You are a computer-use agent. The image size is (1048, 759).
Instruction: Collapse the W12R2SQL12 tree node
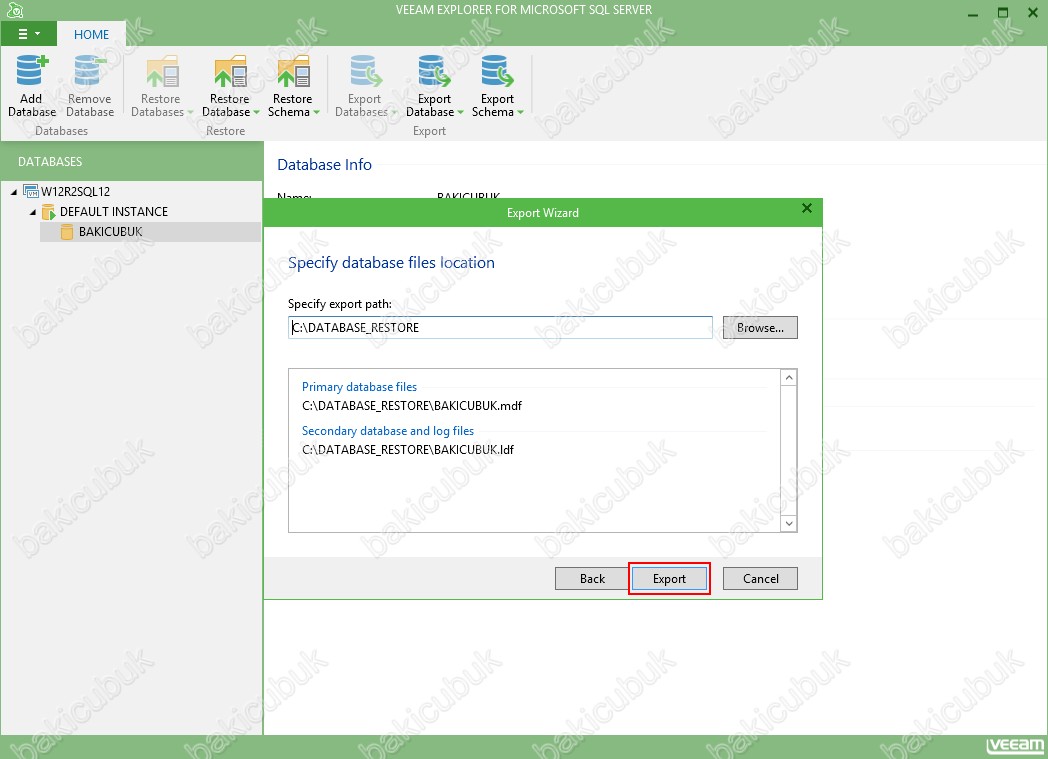click(x=14, y=192)
